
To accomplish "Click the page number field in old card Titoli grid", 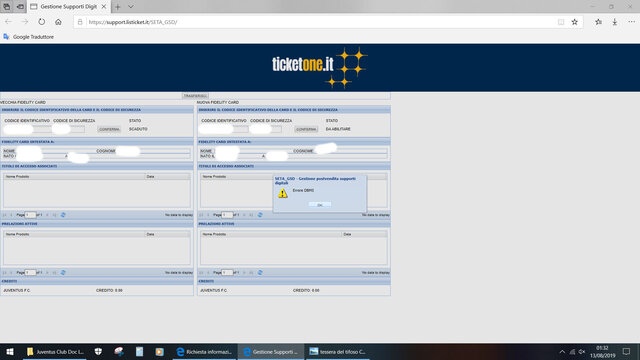I will [x=31, y=215].
